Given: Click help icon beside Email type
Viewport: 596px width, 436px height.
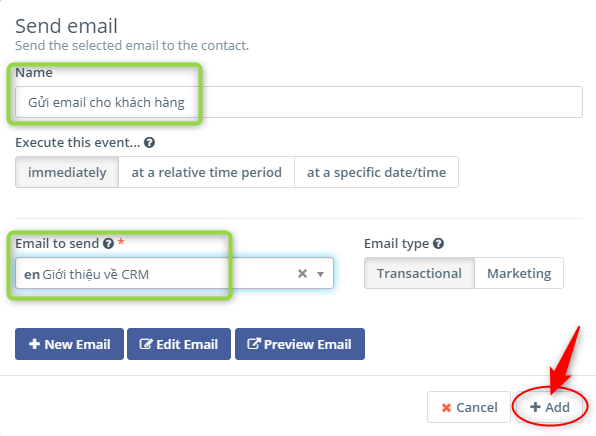Looking at the screenshot, I should click(438, 243).
